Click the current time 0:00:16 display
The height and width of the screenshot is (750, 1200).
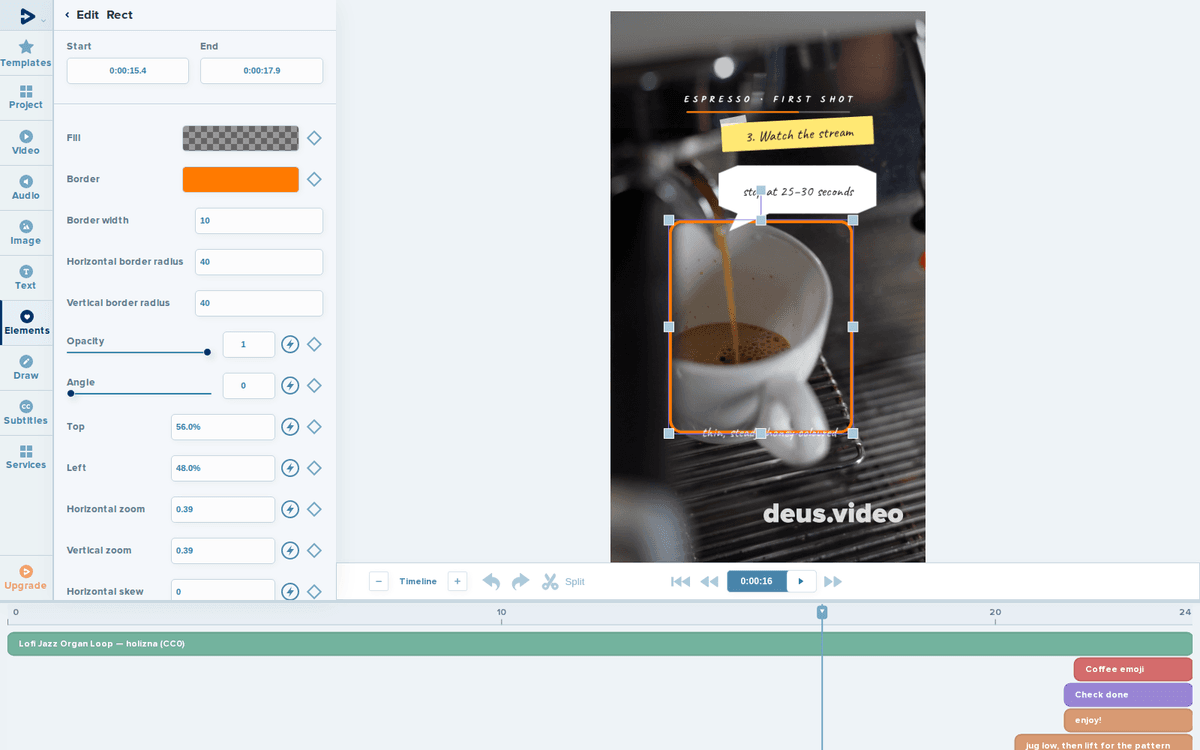click(x=757, y=581)
